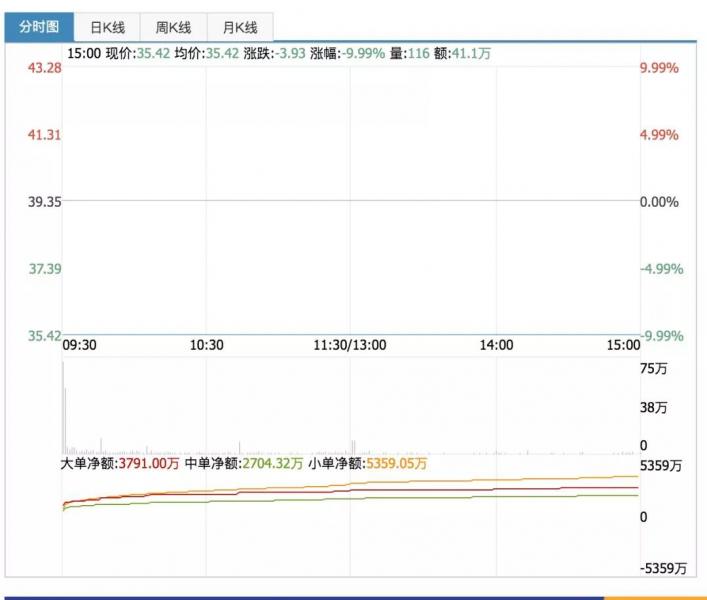
Task: Click the 09:30 opening time marker
Action: pyautogui.click(x=78, y=345)
